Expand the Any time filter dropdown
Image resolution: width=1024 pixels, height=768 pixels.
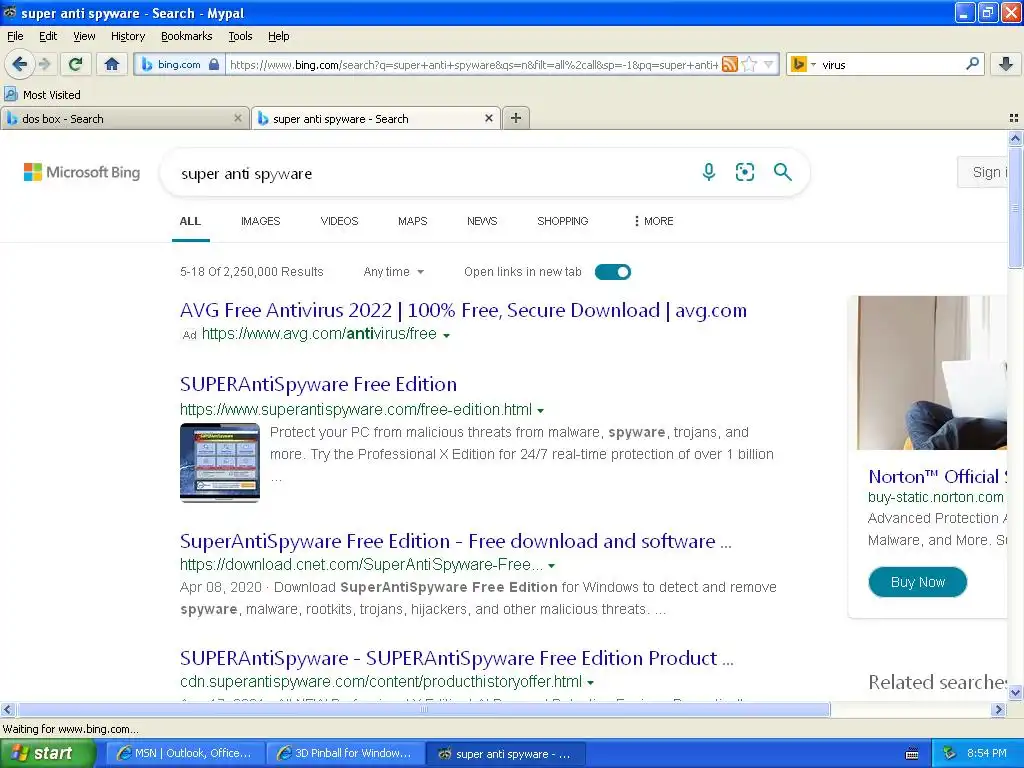click(x=393, y=272)
